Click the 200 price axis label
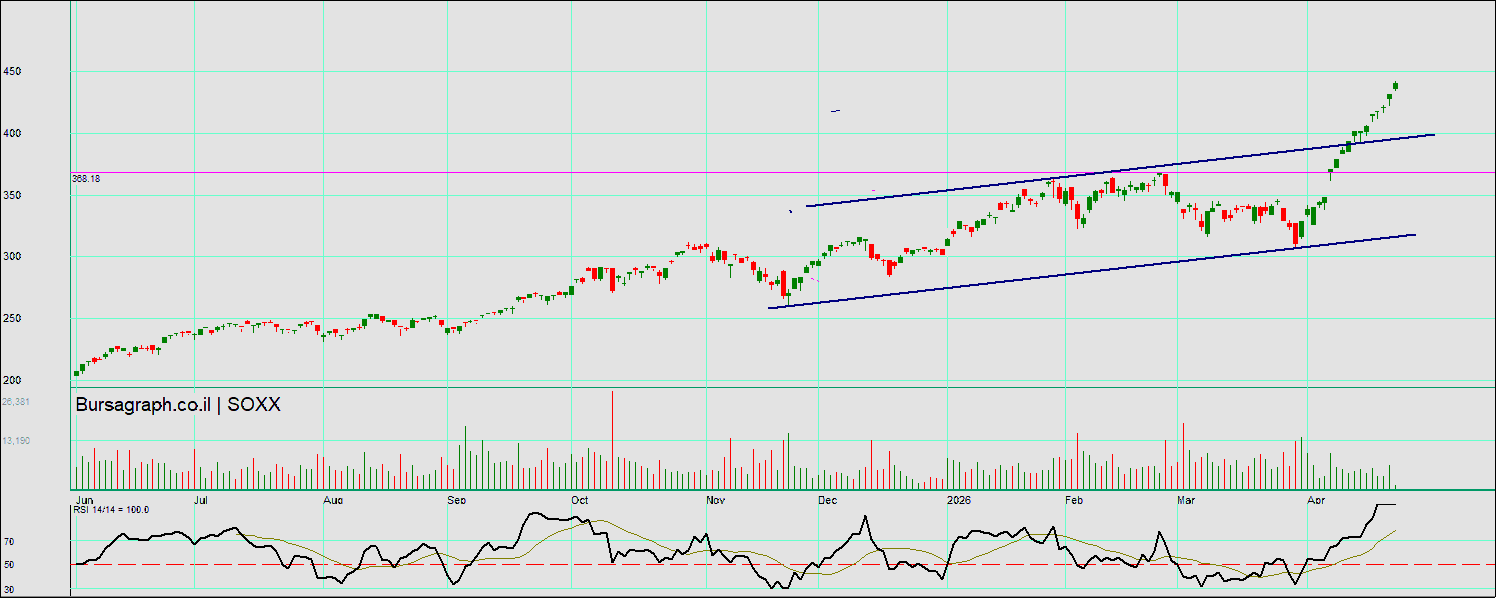The width and height of the screenshot is (1496, 598). click(x=12, y=381)
